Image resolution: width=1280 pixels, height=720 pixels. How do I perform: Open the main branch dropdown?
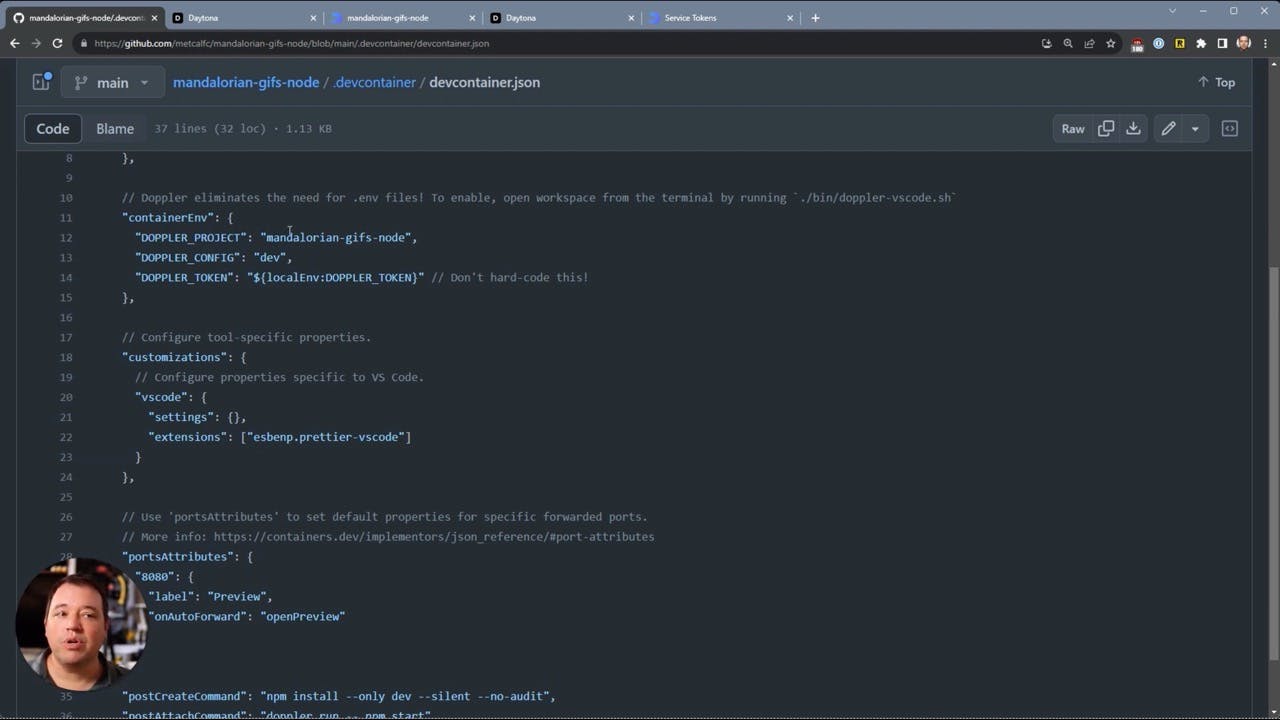point(112,82)
